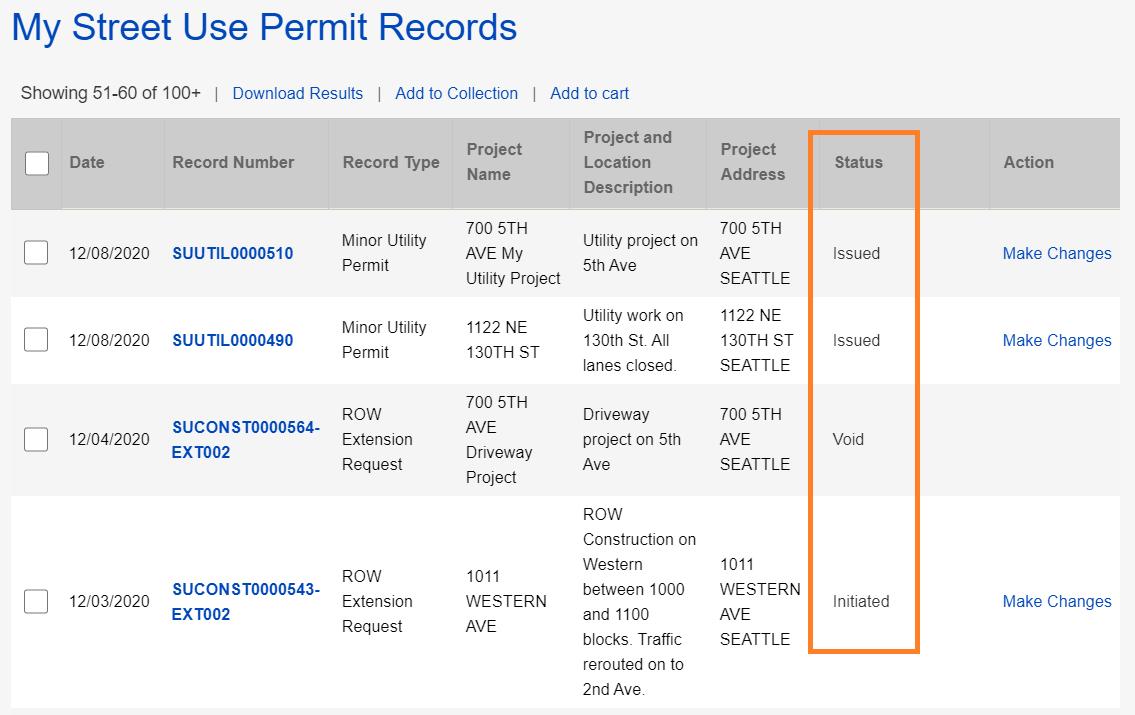This screenshot has height=715, width=1135.
Task: Open extension request SUCONST0000564-EXT002
Action: click(245, 439)
